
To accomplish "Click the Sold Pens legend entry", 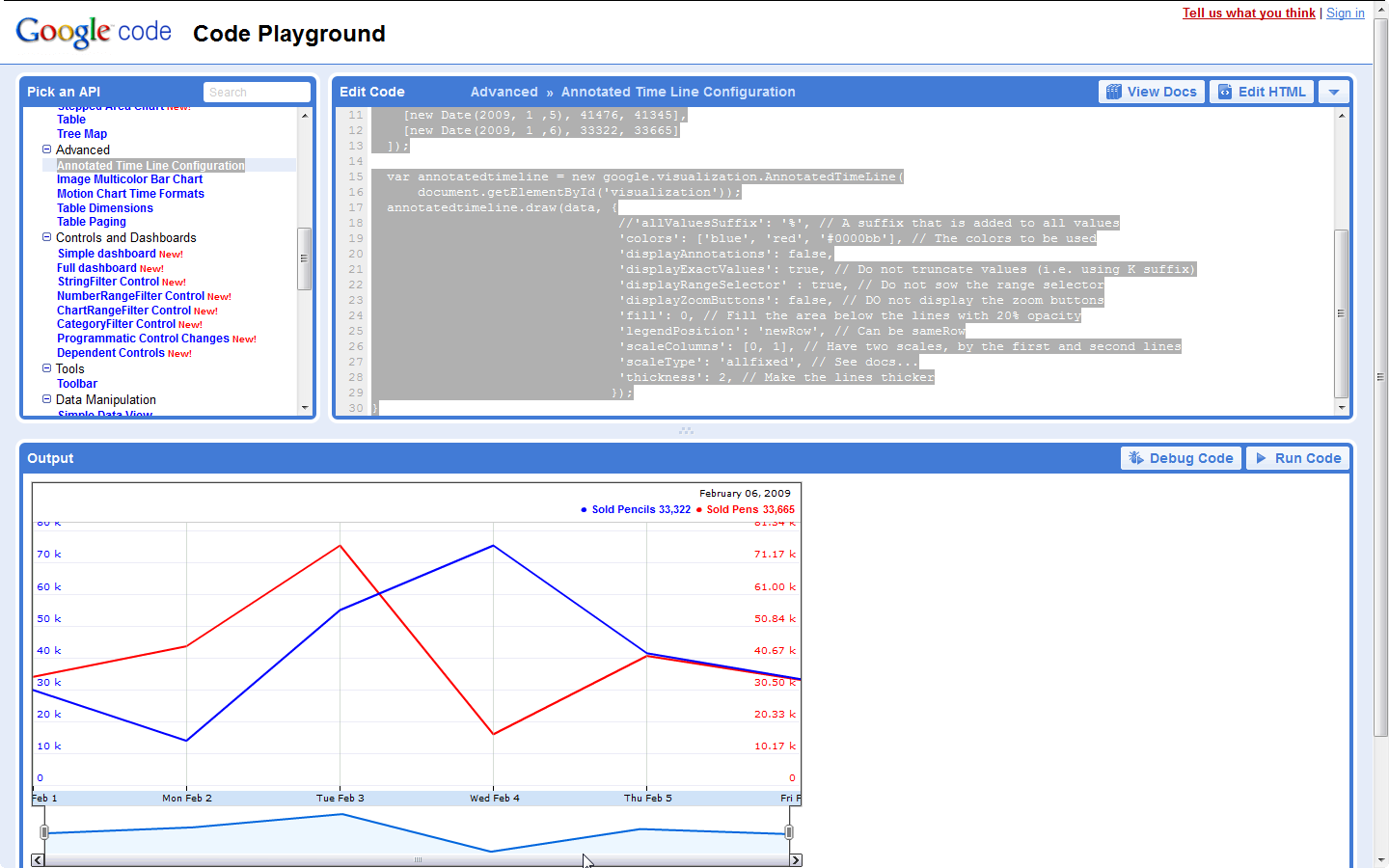I will (746, 509).
